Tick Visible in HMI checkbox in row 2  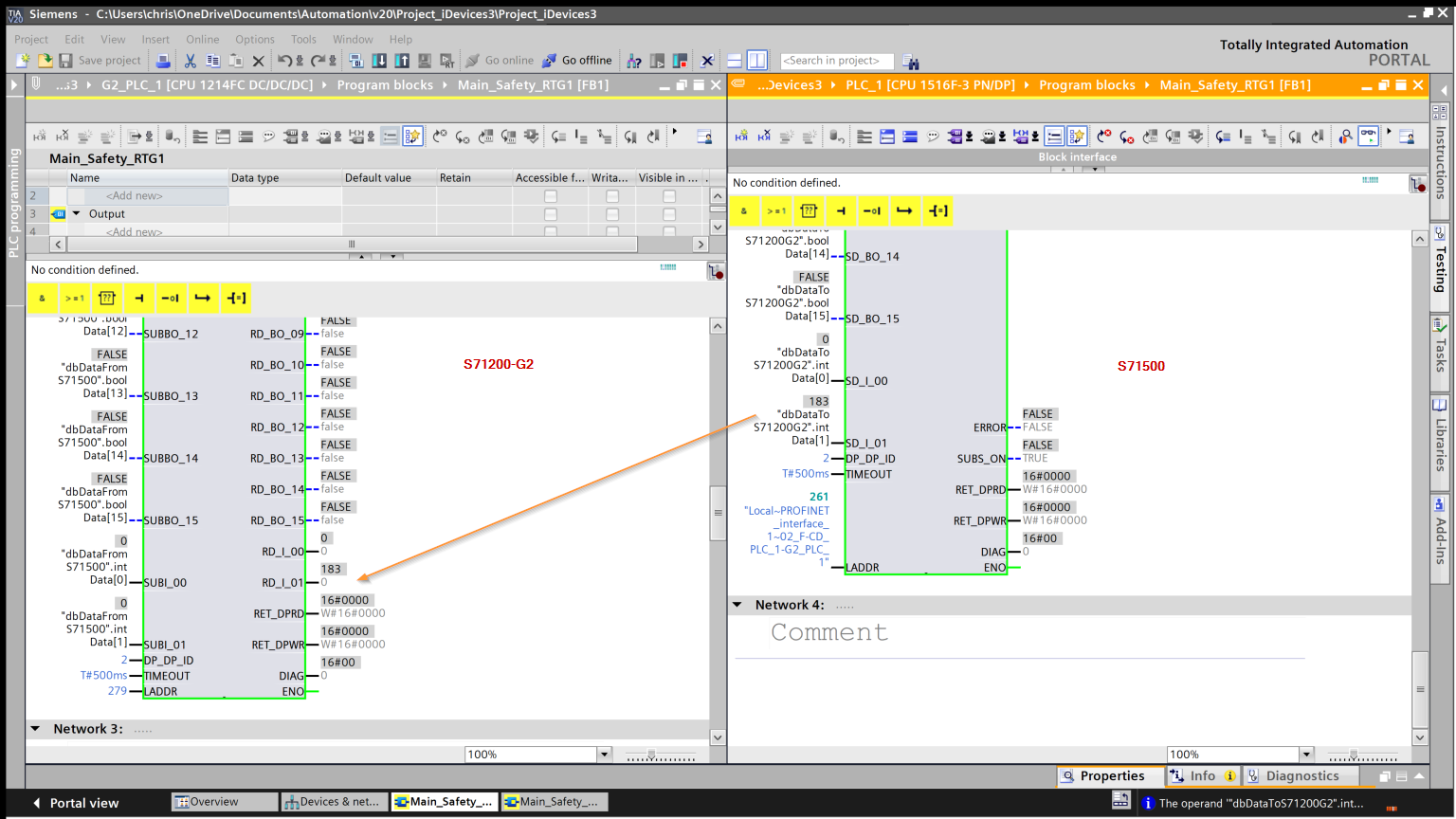click(x=669, y=196)
